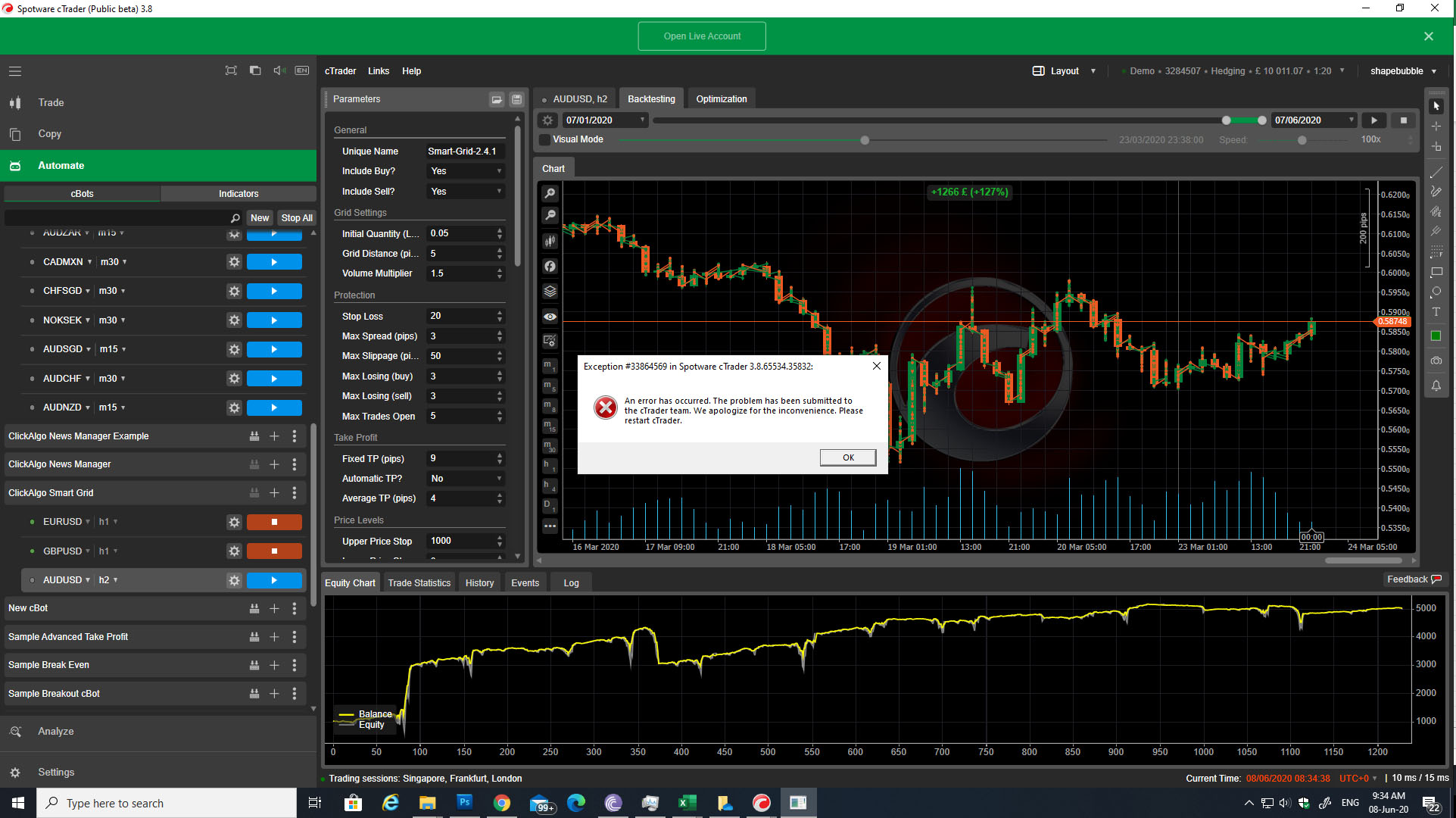Image resolution: width=1456 pixels, height=818 pixels.
Task: Start the NOKSEK m30 cBot instance
Action: pos(274,320)
